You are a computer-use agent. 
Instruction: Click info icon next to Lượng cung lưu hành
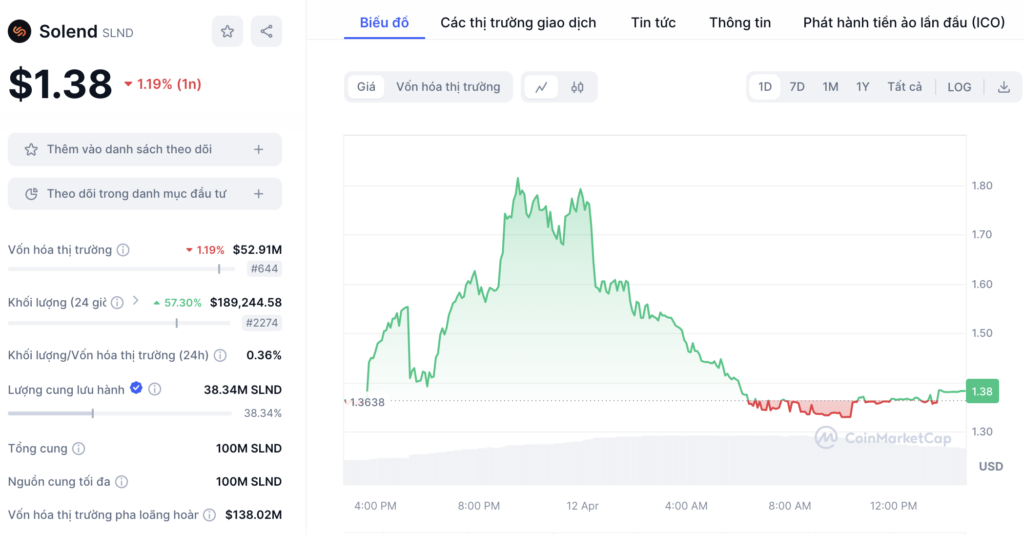(x=155, y=389)
